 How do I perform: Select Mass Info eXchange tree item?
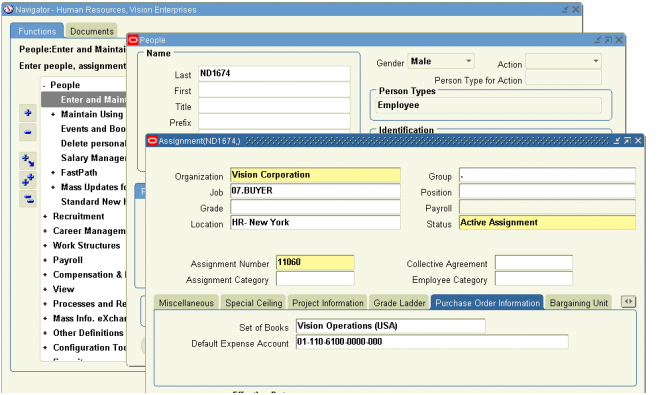[x=89, y=318]
